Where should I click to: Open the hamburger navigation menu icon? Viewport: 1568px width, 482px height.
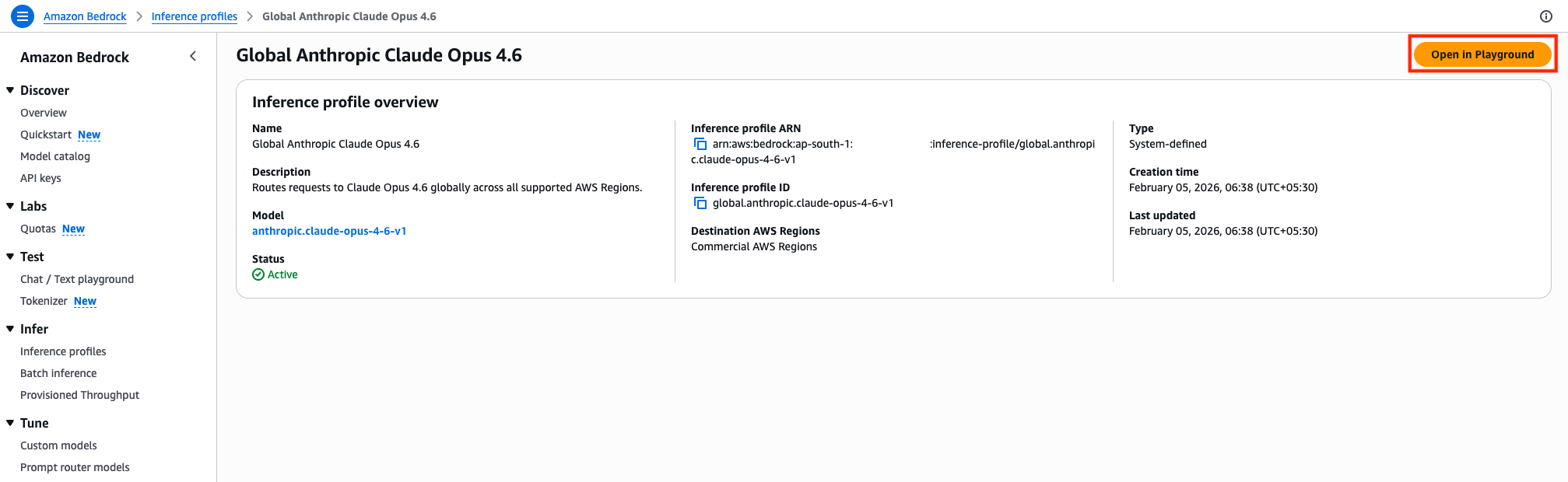click(23, 16)
